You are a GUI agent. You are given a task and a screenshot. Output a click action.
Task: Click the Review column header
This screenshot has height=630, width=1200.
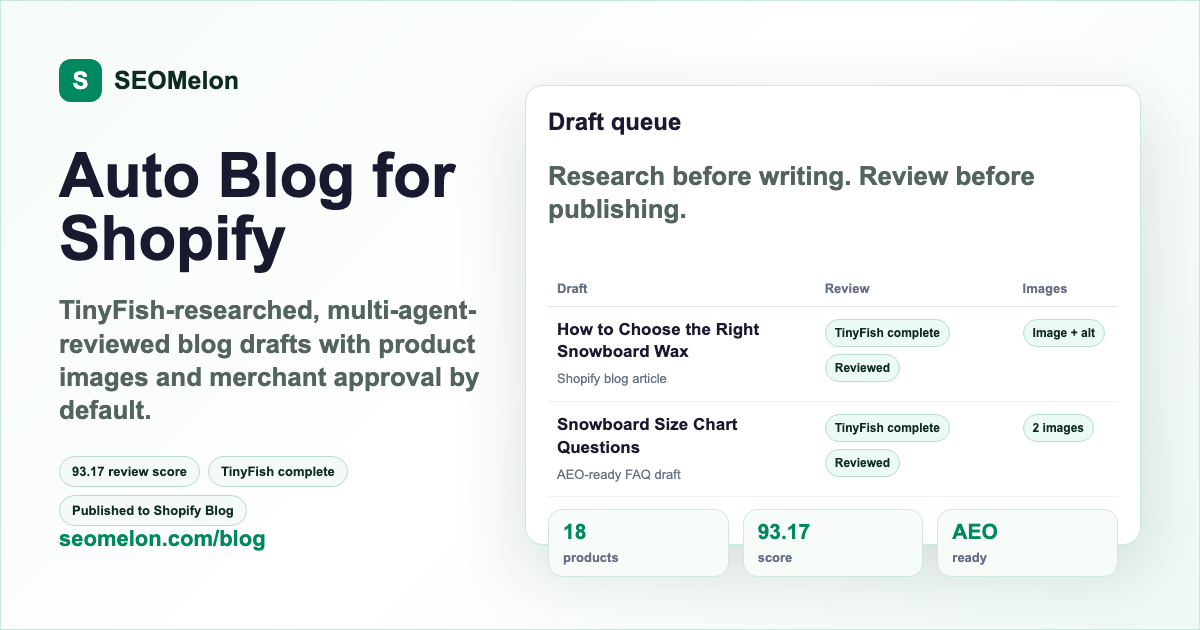847,288
